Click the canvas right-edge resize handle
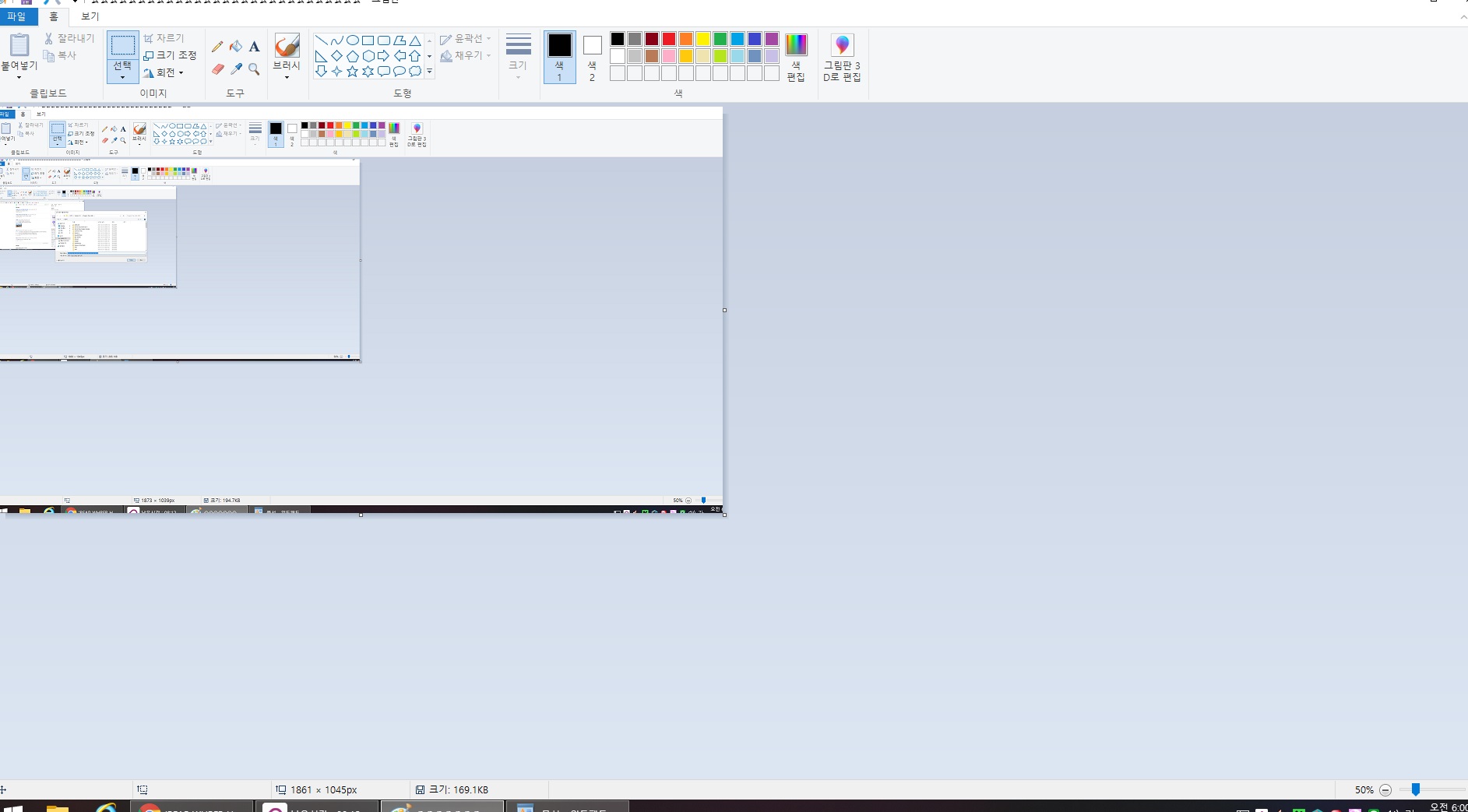This screenshot has height=812, width=1468. (x=724, y=311)
